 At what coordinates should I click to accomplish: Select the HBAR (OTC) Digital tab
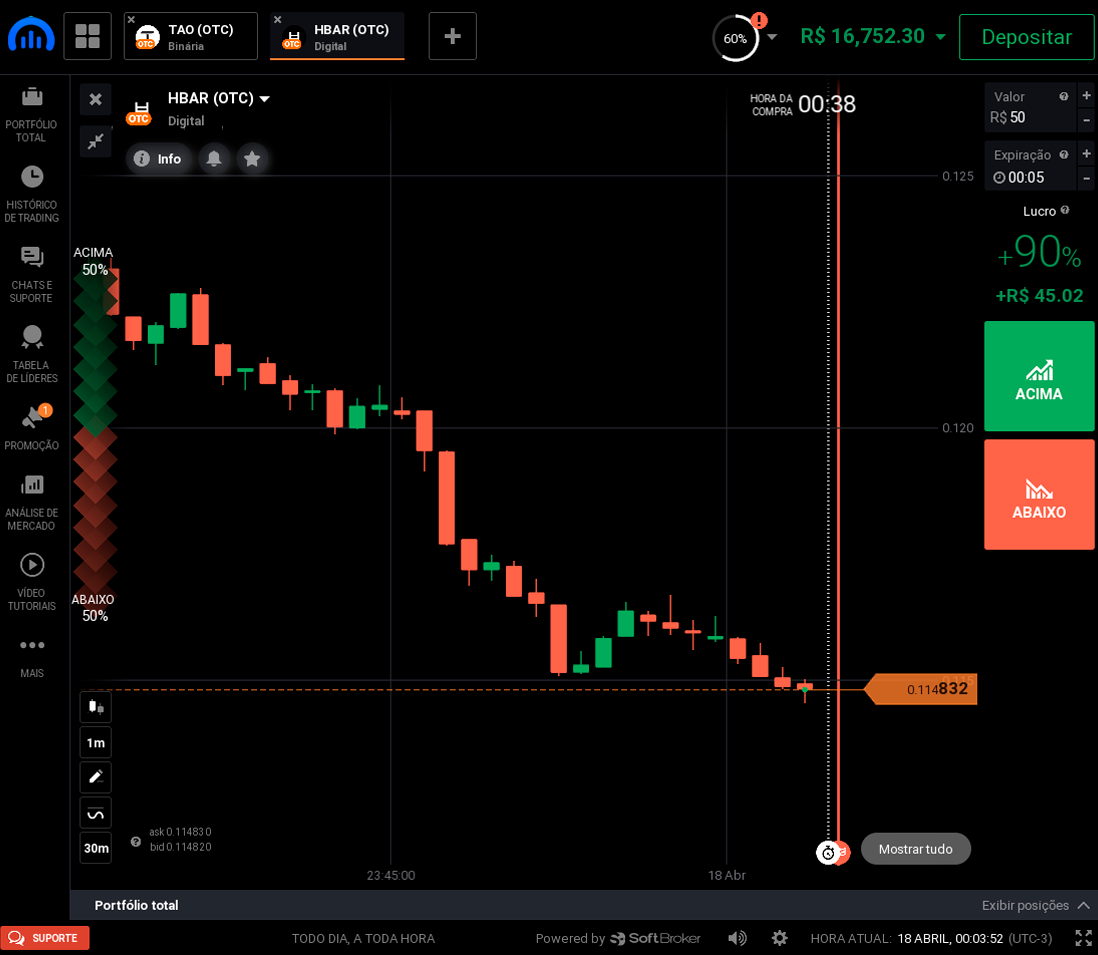(340, 36)
